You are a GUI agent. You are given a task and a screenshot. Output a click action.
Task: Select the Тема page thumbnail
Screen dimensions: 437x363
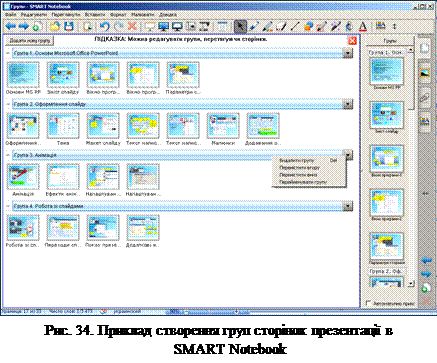point(63,126)
